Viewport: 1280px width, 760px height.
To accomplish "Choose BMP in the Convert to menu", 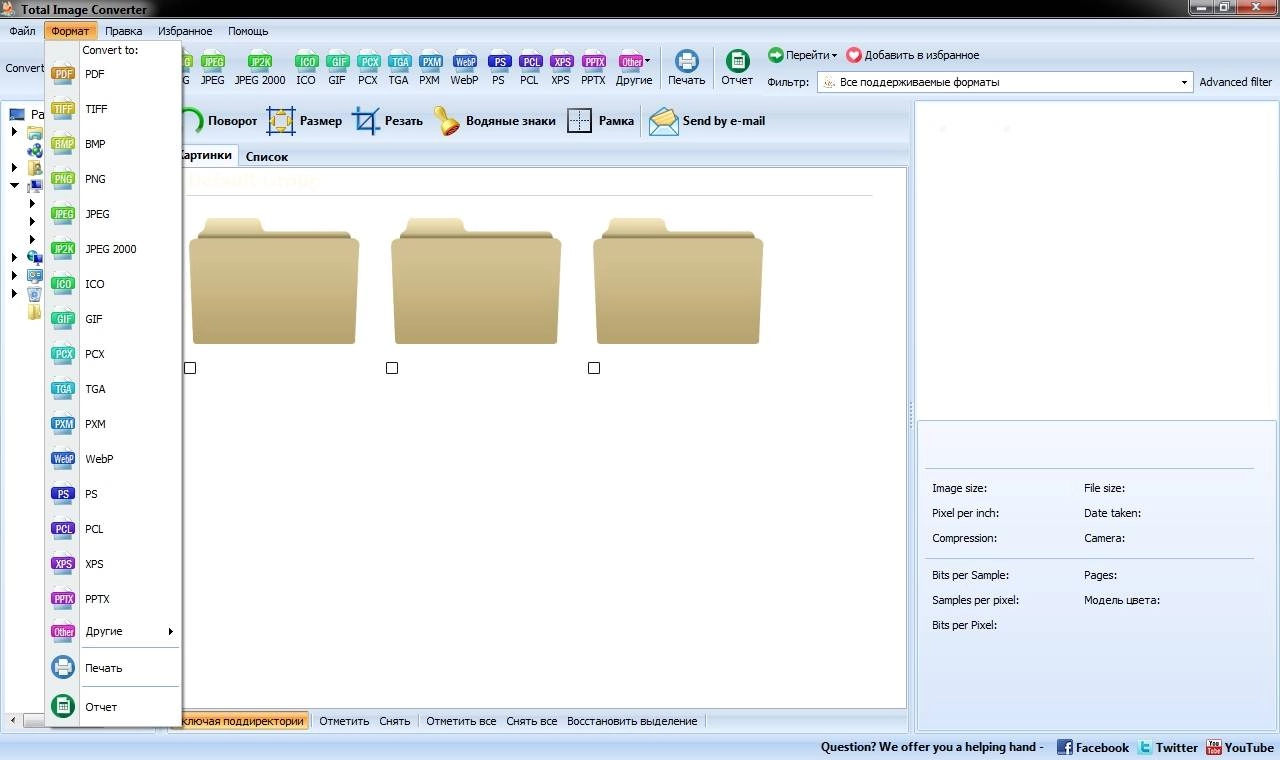I will (113, 144).
